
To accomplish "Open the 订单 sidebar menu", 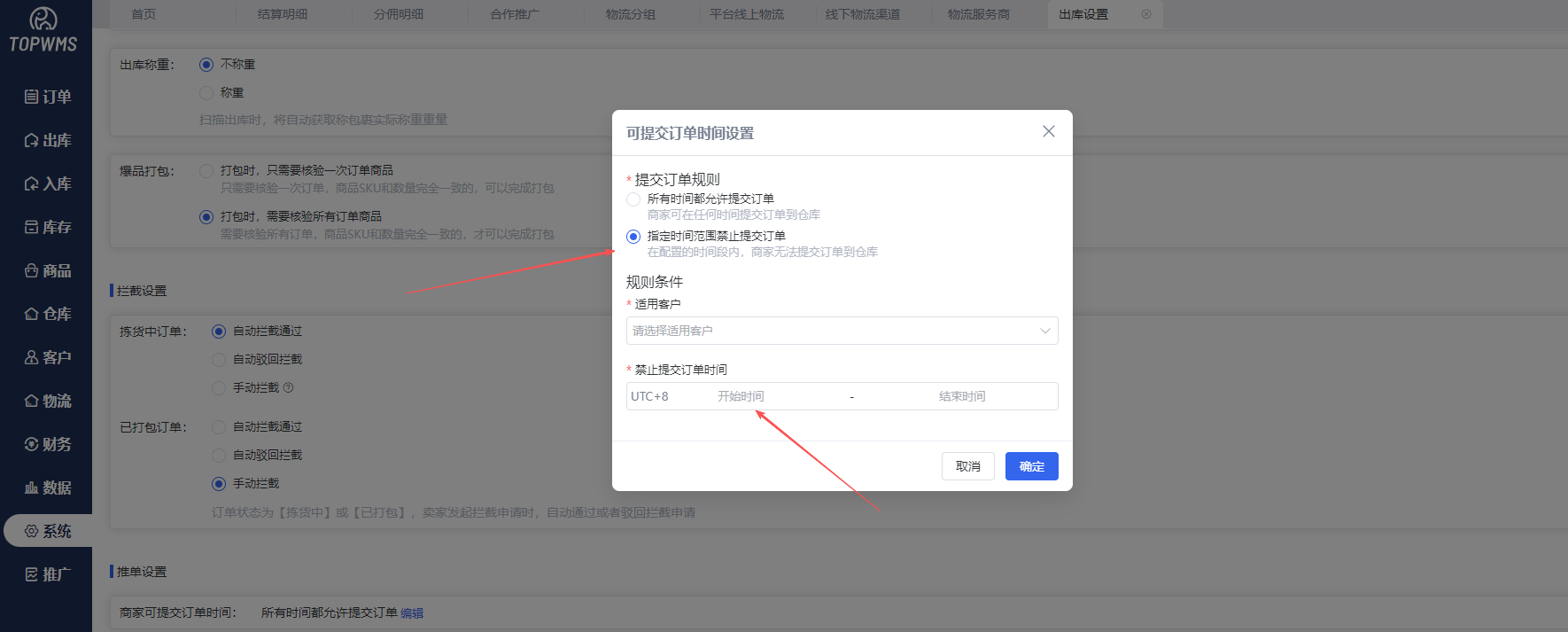I will coord(46,97).
